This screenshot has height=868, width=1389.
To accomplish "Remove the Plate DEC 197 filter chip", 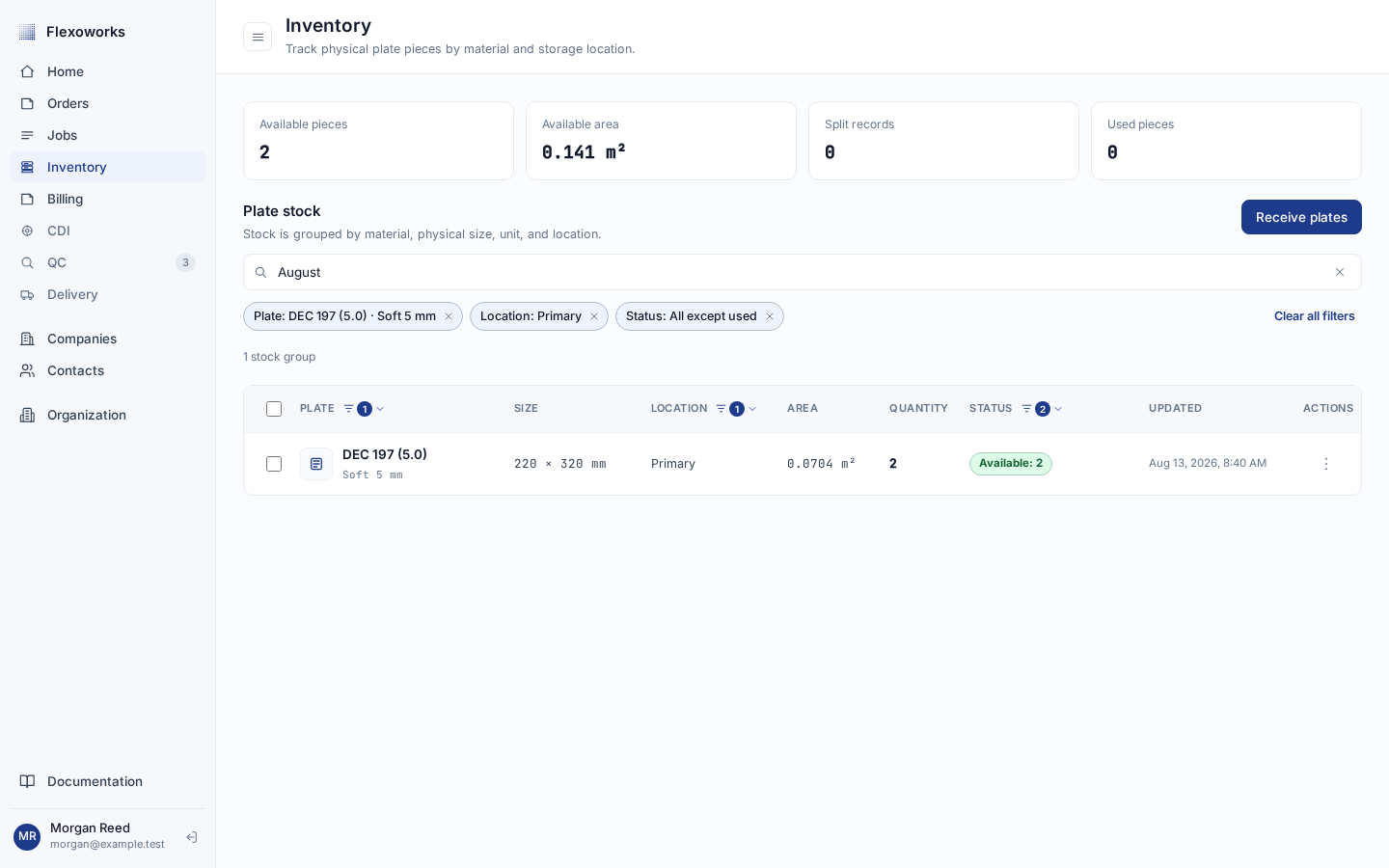I will [x=449, y=316].
